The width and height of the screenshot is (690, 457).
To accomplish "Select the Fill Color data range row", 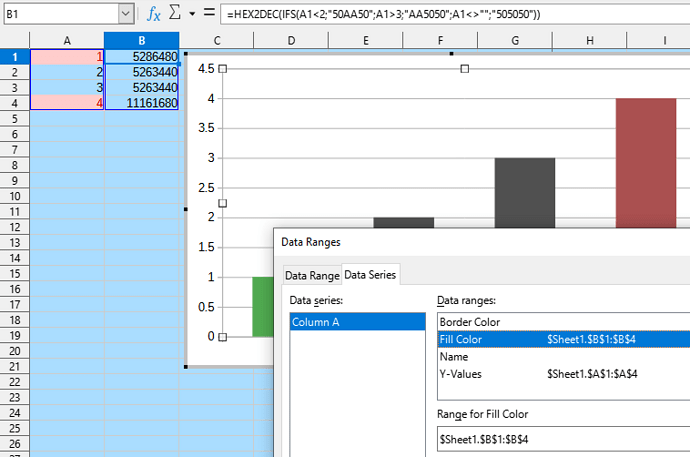I will click(564, 339).
